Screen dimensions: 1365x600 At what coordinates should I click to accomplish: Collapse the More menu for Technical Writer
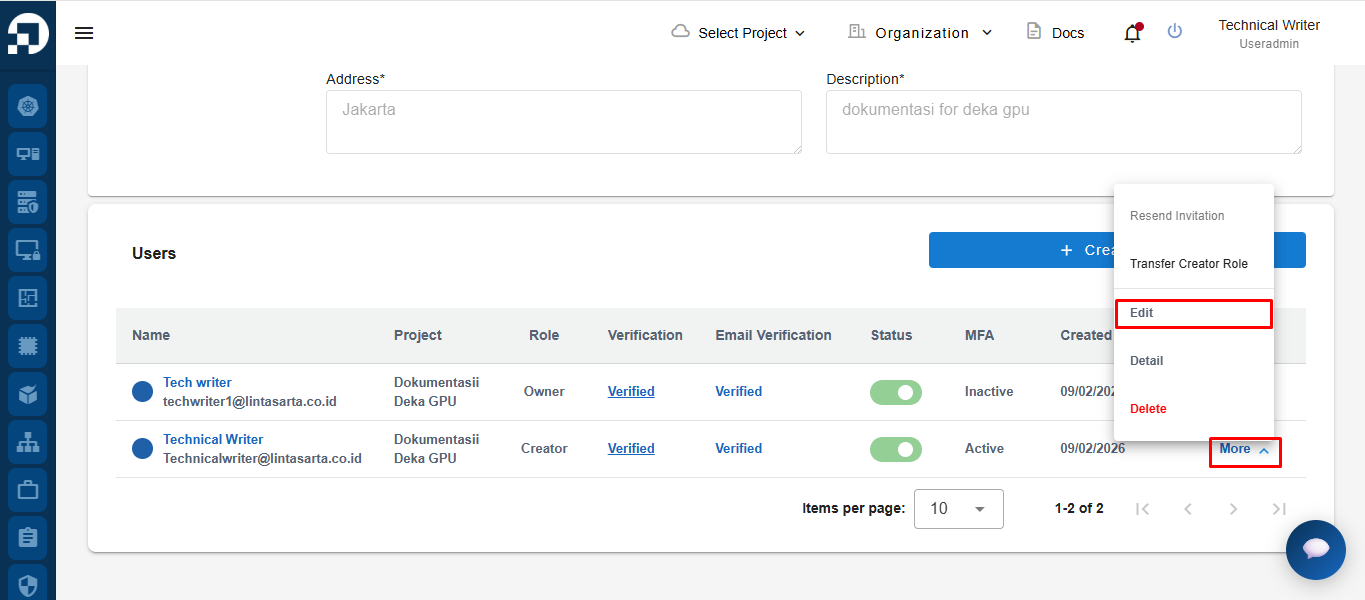click(1244, 450)
